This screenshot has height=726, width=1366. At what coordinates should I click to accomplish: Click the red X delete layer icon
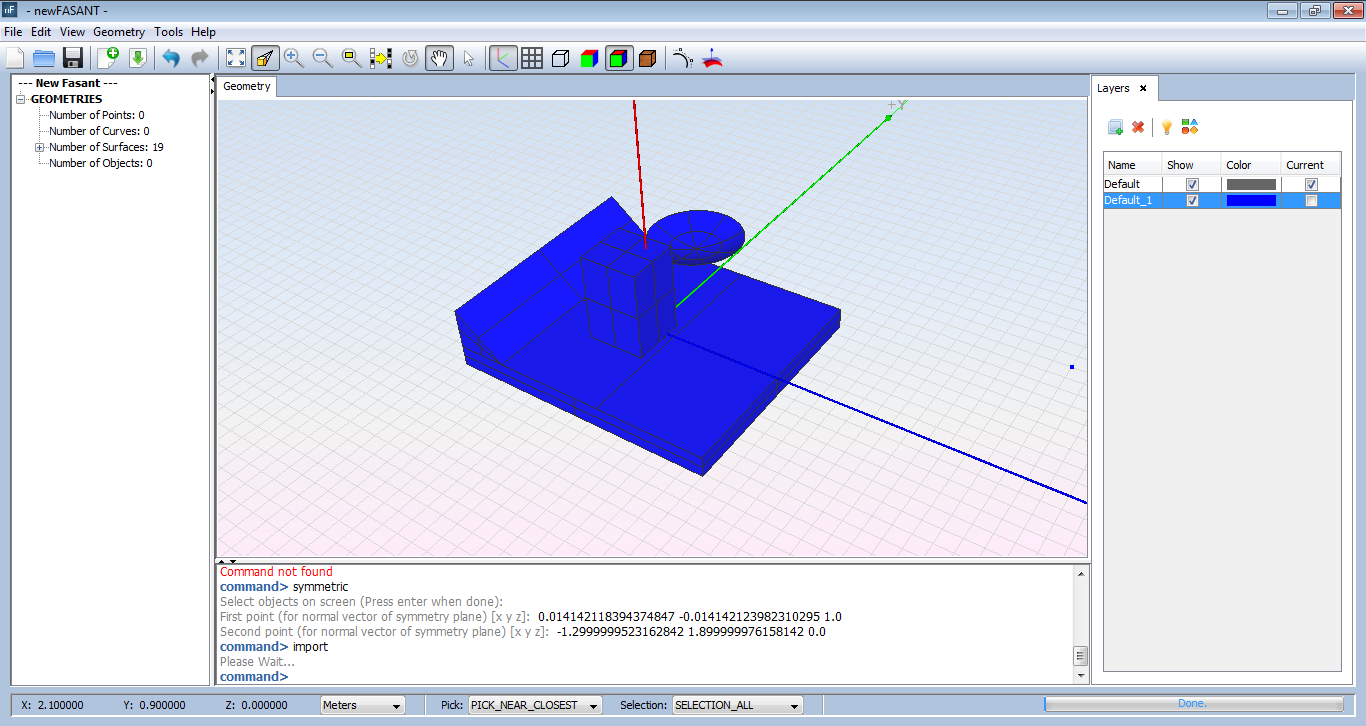[1138, 127]
